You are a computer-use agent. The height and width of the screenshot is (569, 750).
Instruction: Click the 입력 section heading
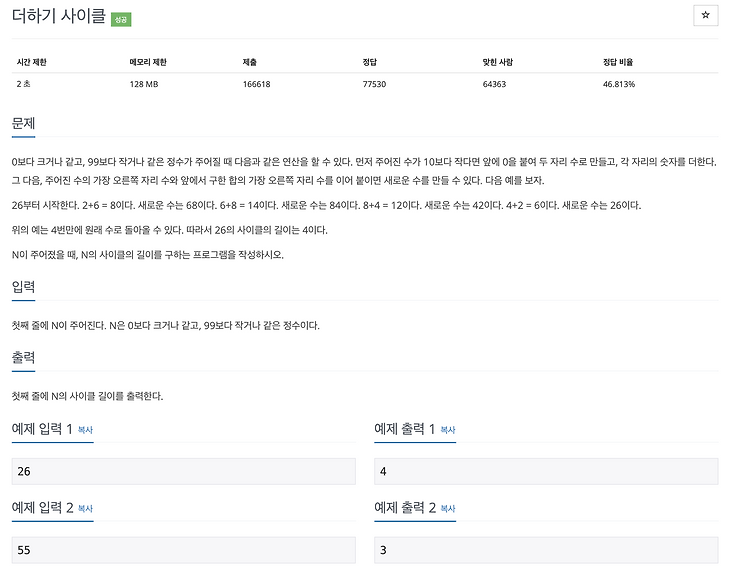[x=23, y=286]
